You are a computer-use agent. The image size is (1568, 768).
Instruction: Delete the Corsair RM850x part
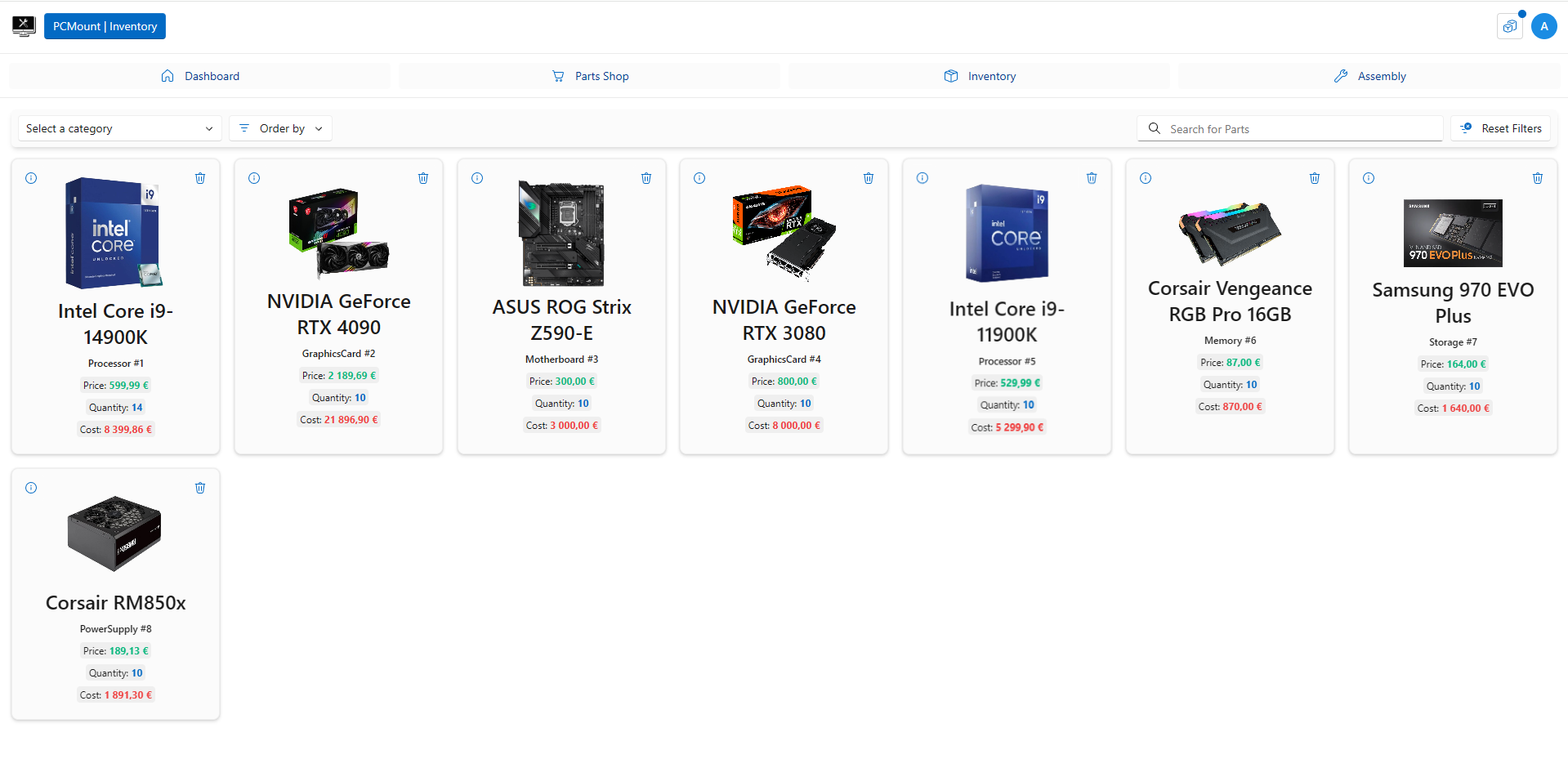[200, 488]
